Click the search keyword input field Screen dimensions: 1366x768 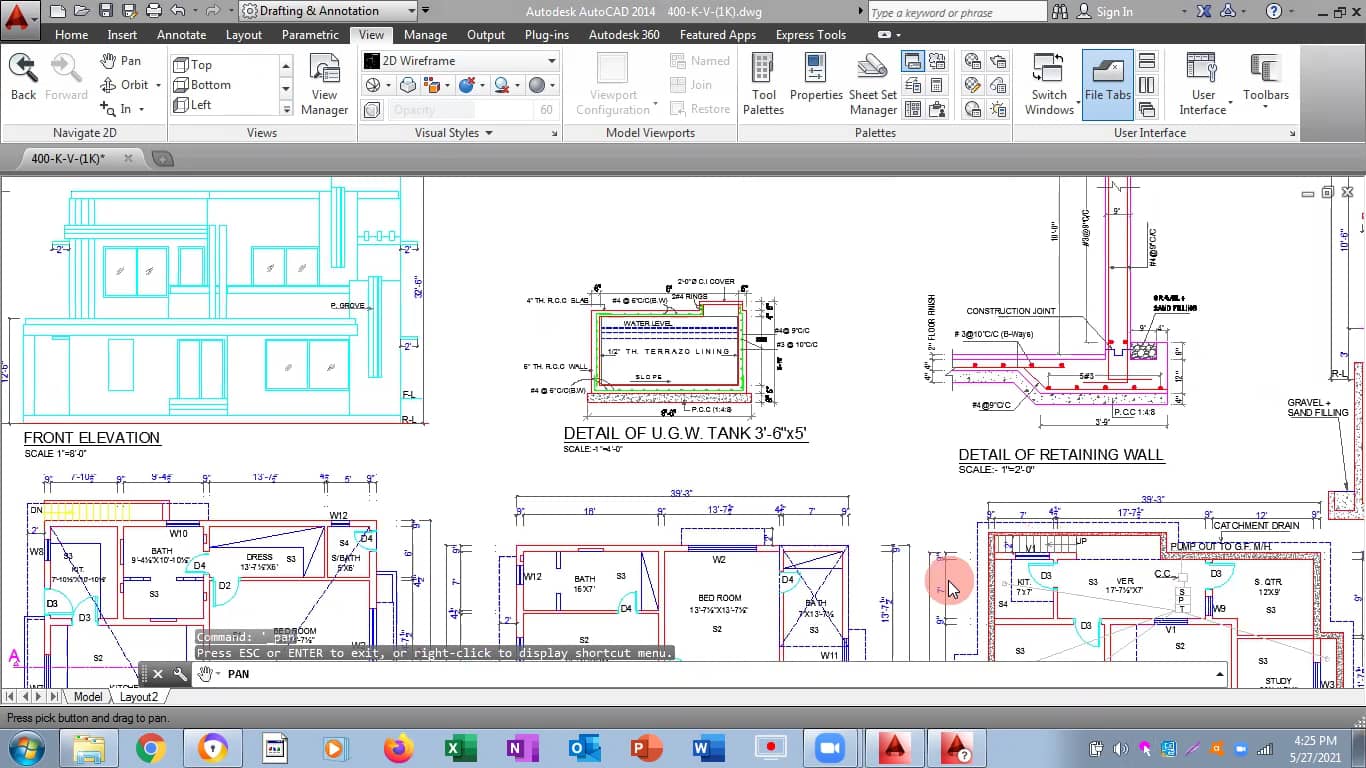(954, 12)
